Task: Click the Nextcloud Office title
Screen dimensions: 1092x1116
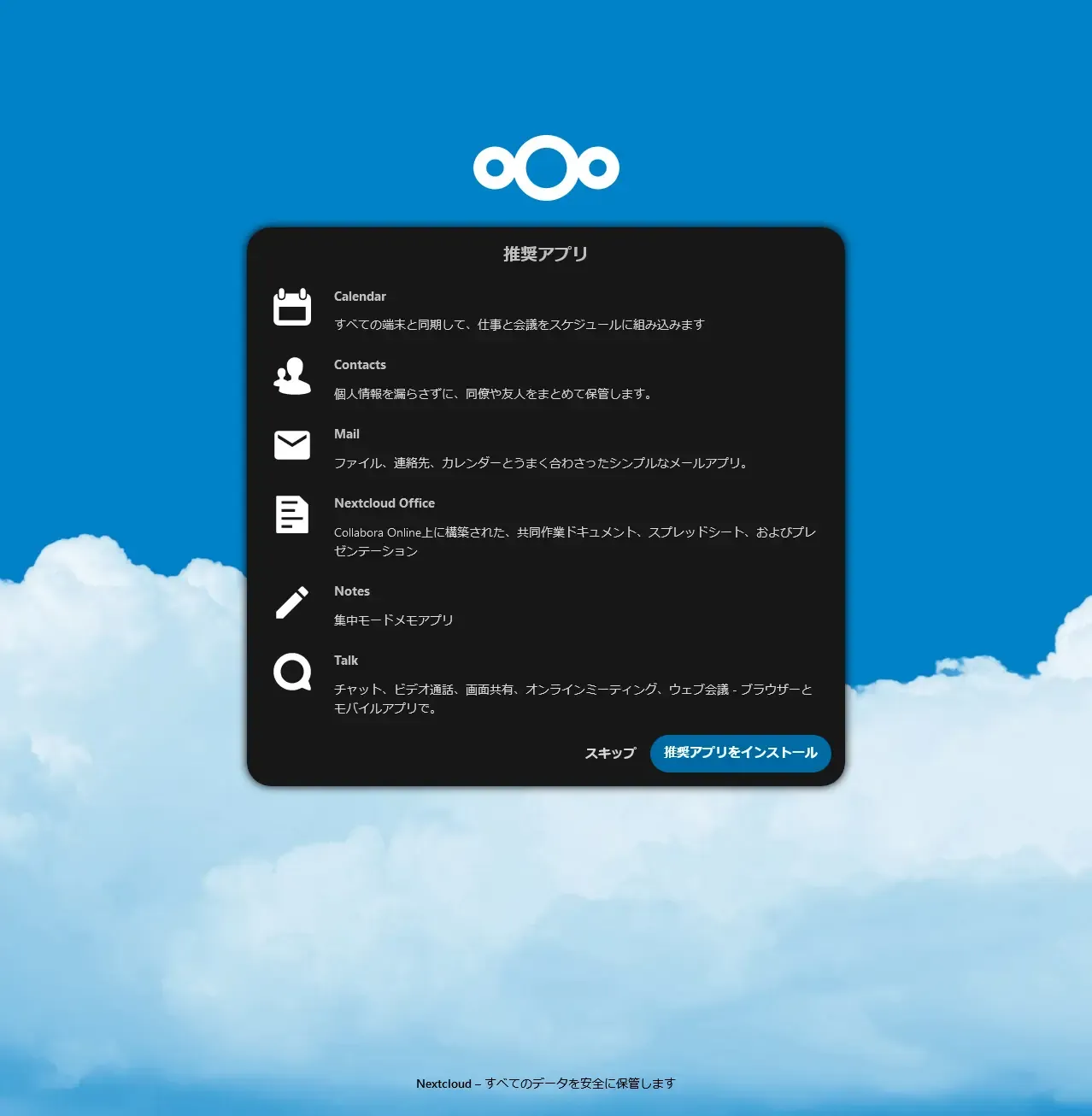Action: click(x=385, y=503)
